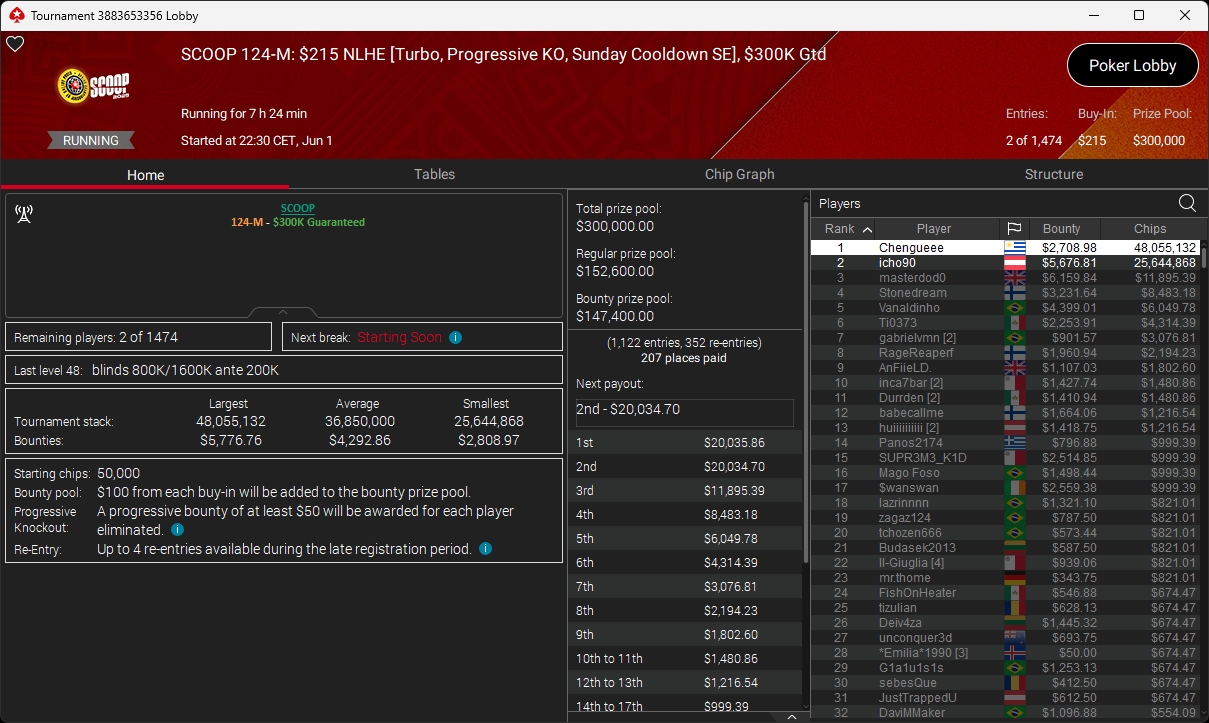Open the SCOOP link in the banner
Image resolution: width=1209 pixels, height=723 pixels.
tap(298, 209)
